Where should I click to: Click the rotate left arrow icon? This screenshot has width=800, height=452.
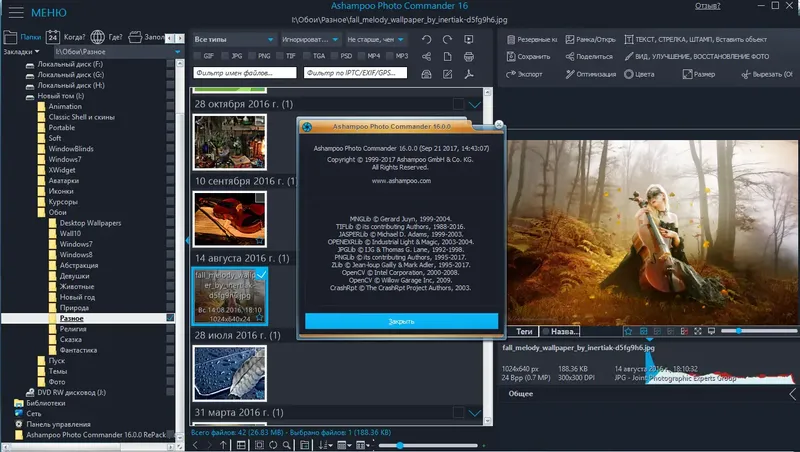(427, 40)
